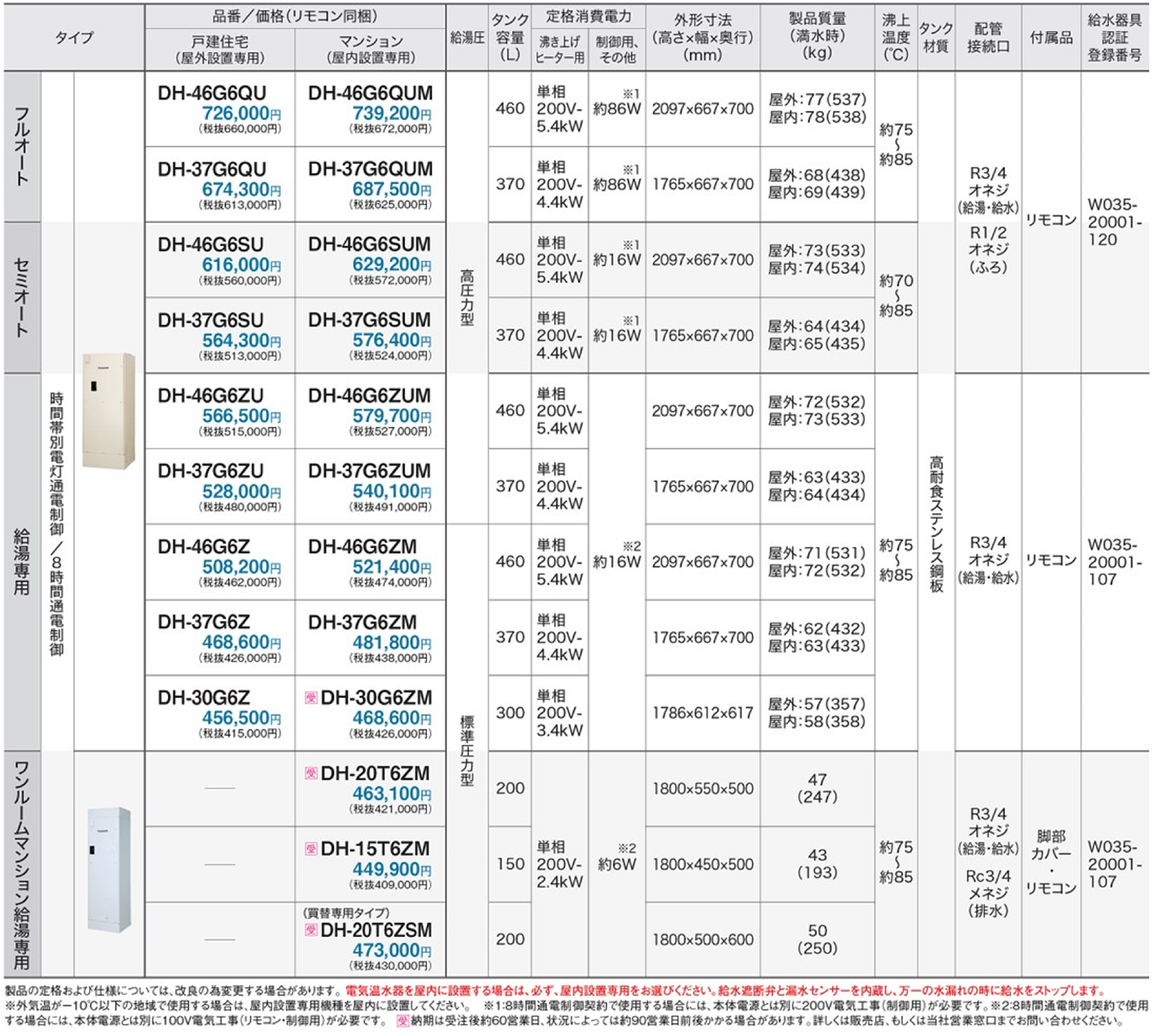This screenshot has width=1154, height=1036.
Task: Click the マンション (屋内設置専用) column header
Action: pos(371,49)
